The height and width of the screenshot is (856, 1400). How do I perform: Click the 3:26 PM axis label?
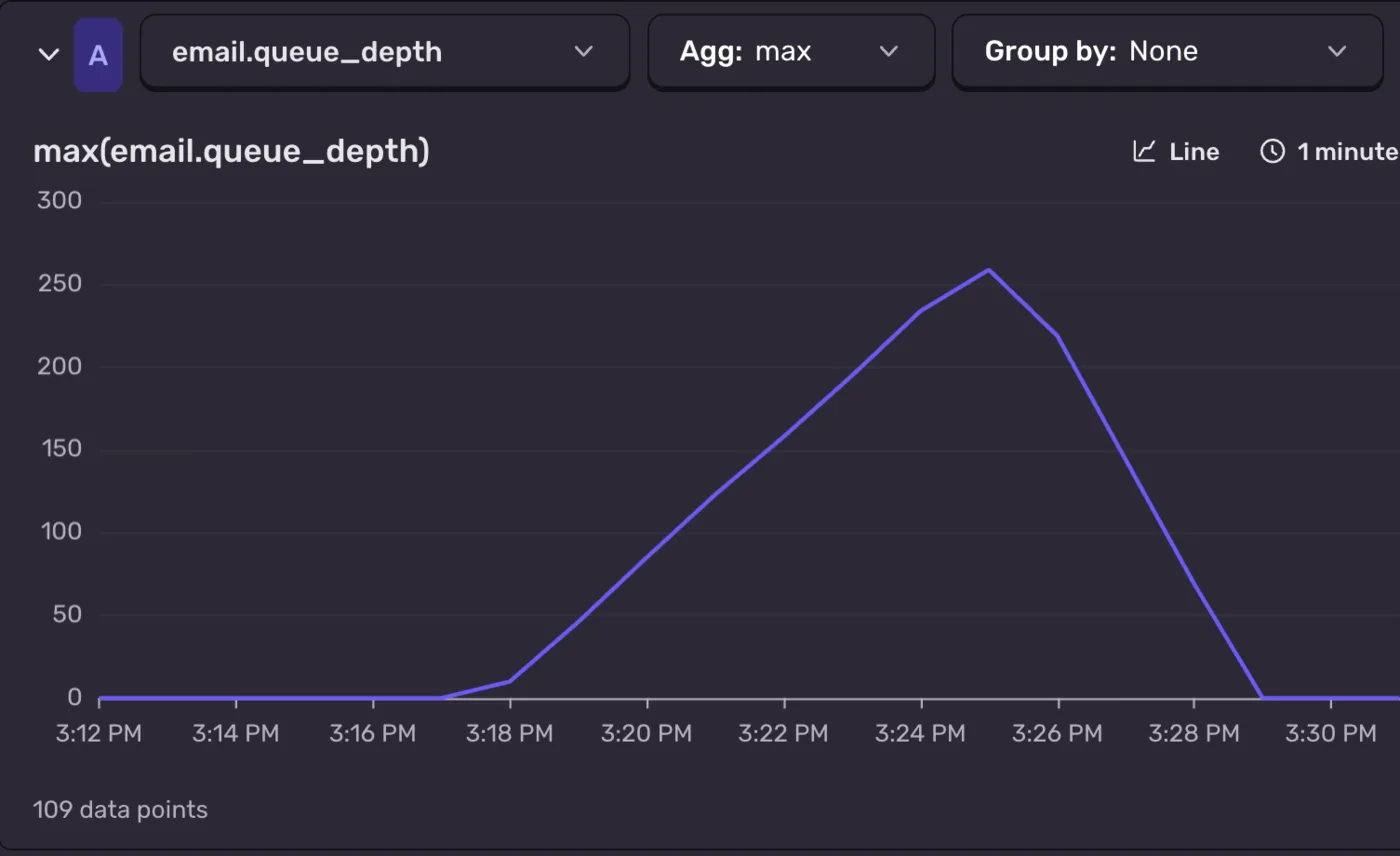pos(1058,733)
